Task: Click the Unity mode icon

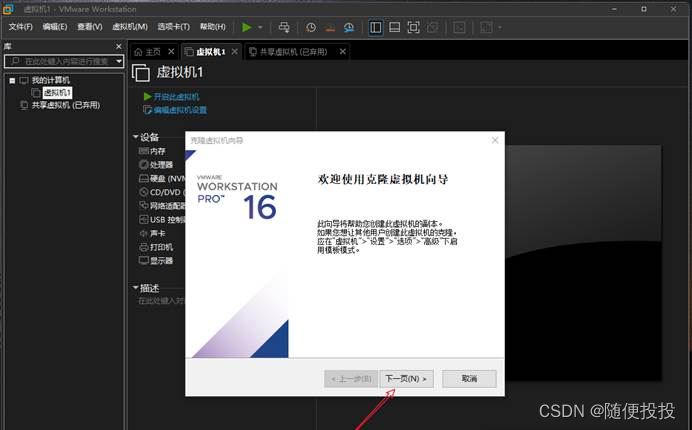Action: click(432, 27)
